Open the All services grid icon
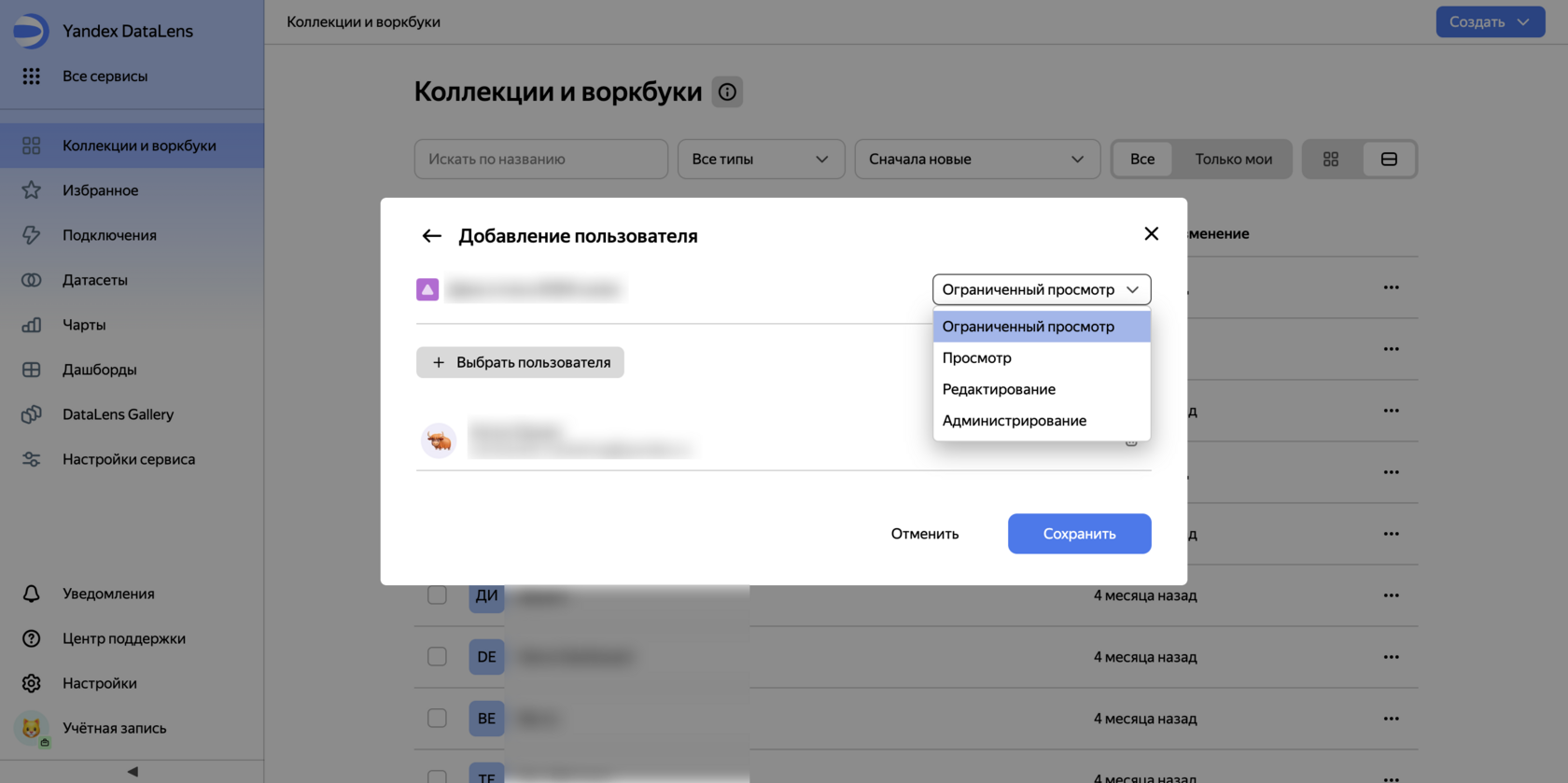1568x783 pixels. tap(31, 77)
